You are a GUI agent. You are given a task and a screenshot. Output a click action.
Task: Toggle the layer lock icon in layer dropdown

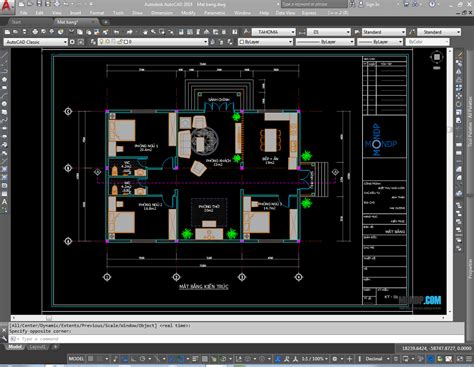pyautogui.click(x=121, y=42)
